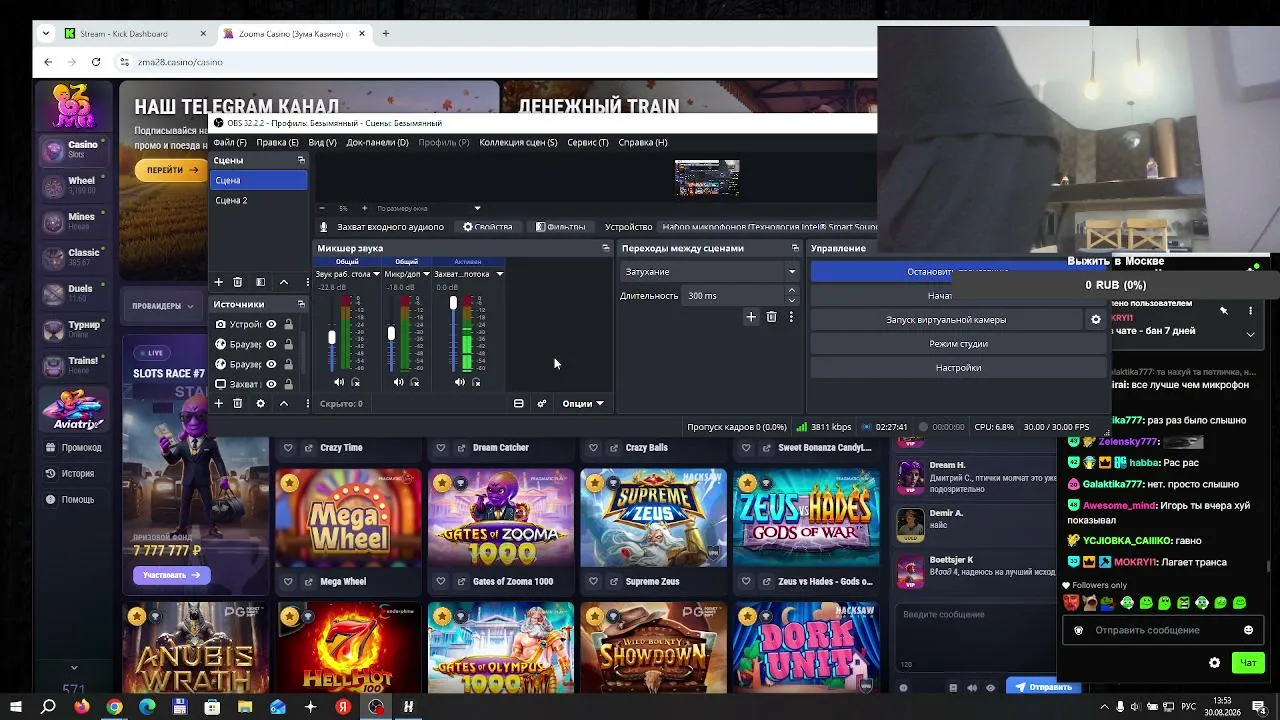The width and height of the screenshot is (1280, 720).
Task: Toggle monitoring for microphone channel
Action: [x=415, y=382]
